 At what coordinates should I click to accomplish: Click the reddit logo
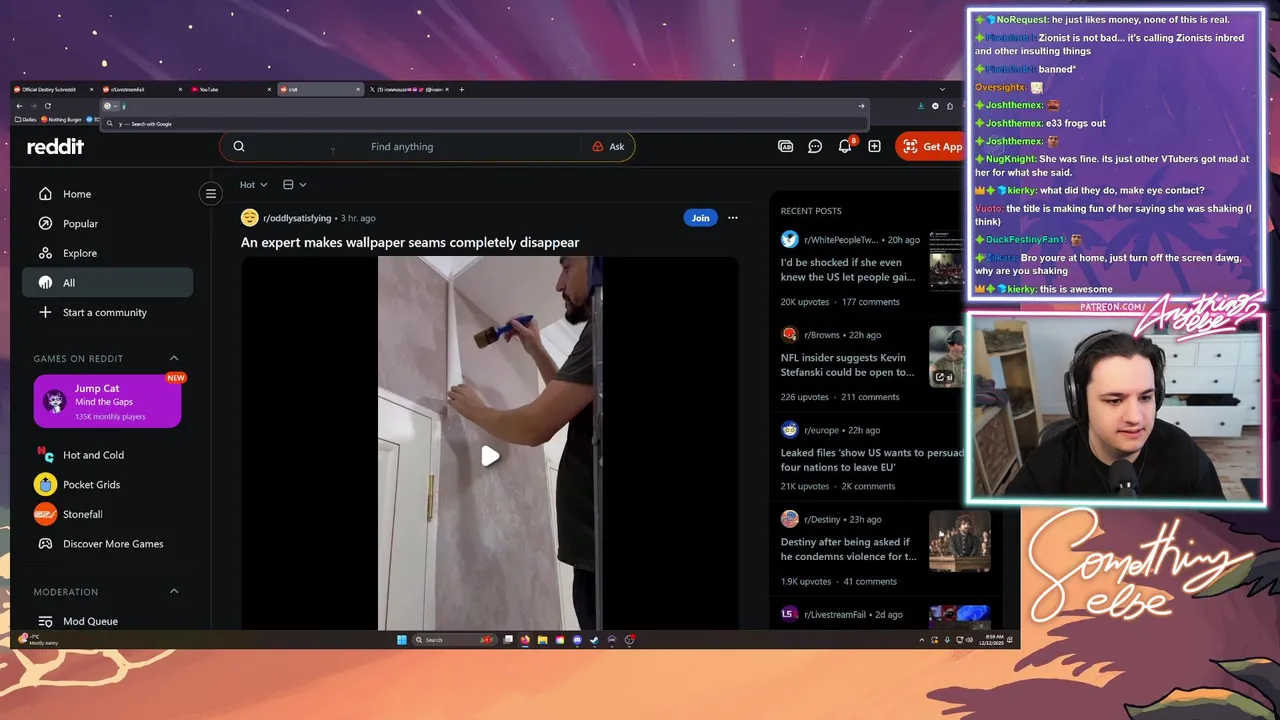(55, 146)
